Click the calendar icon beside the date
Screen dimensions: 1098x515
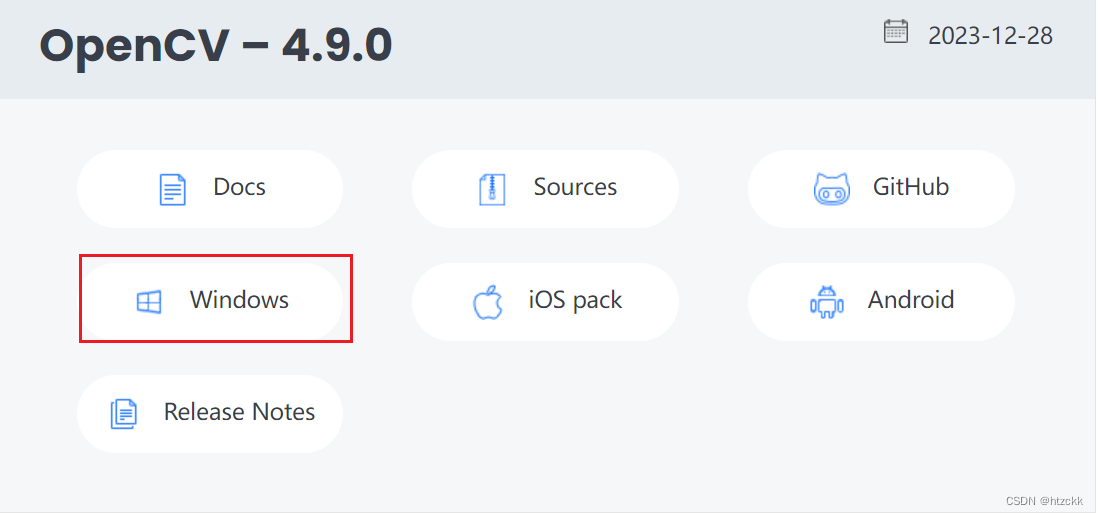coord(896,32)
